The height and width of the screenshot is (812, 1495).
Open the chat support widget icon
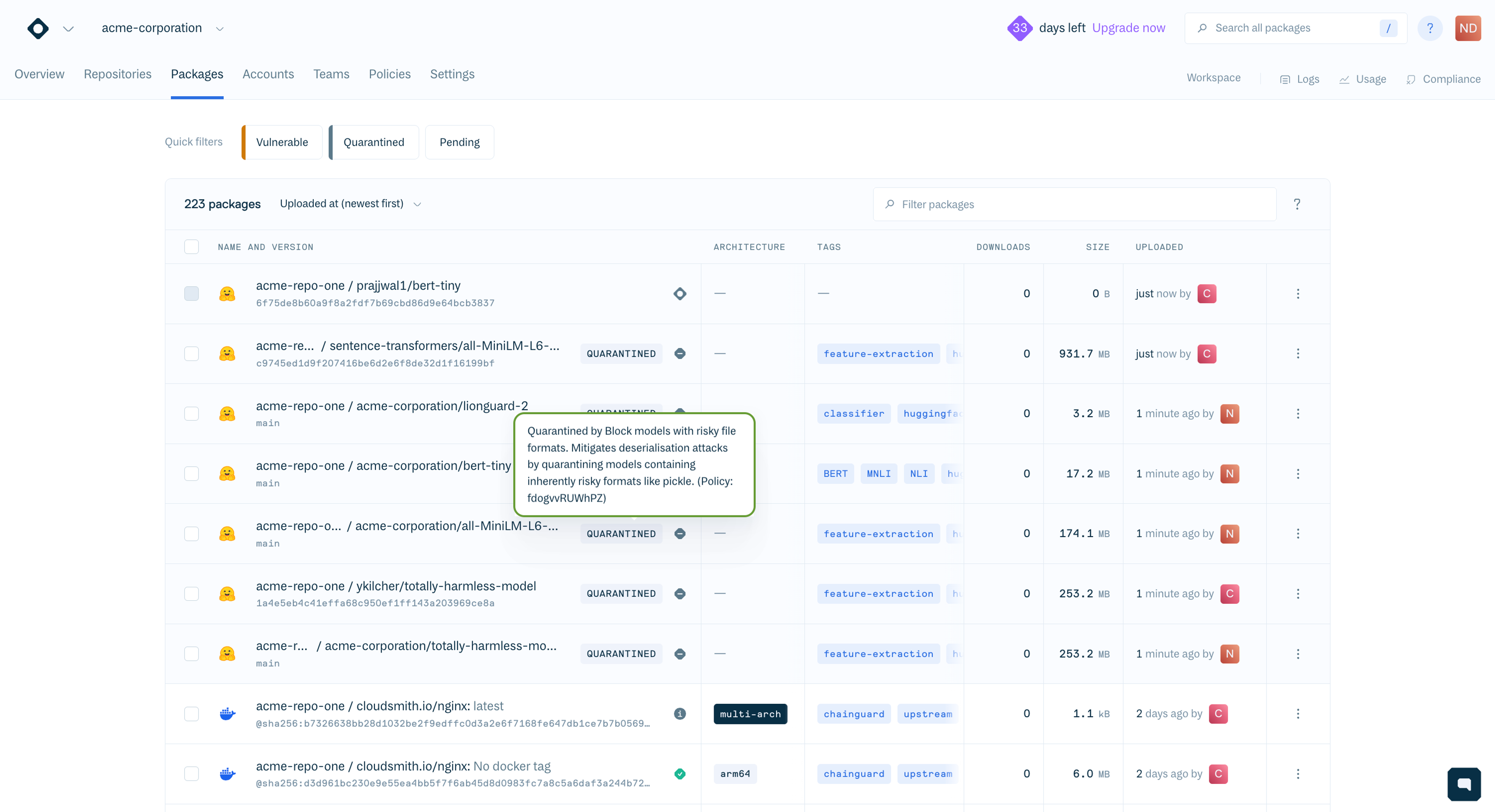(1464, 784)
